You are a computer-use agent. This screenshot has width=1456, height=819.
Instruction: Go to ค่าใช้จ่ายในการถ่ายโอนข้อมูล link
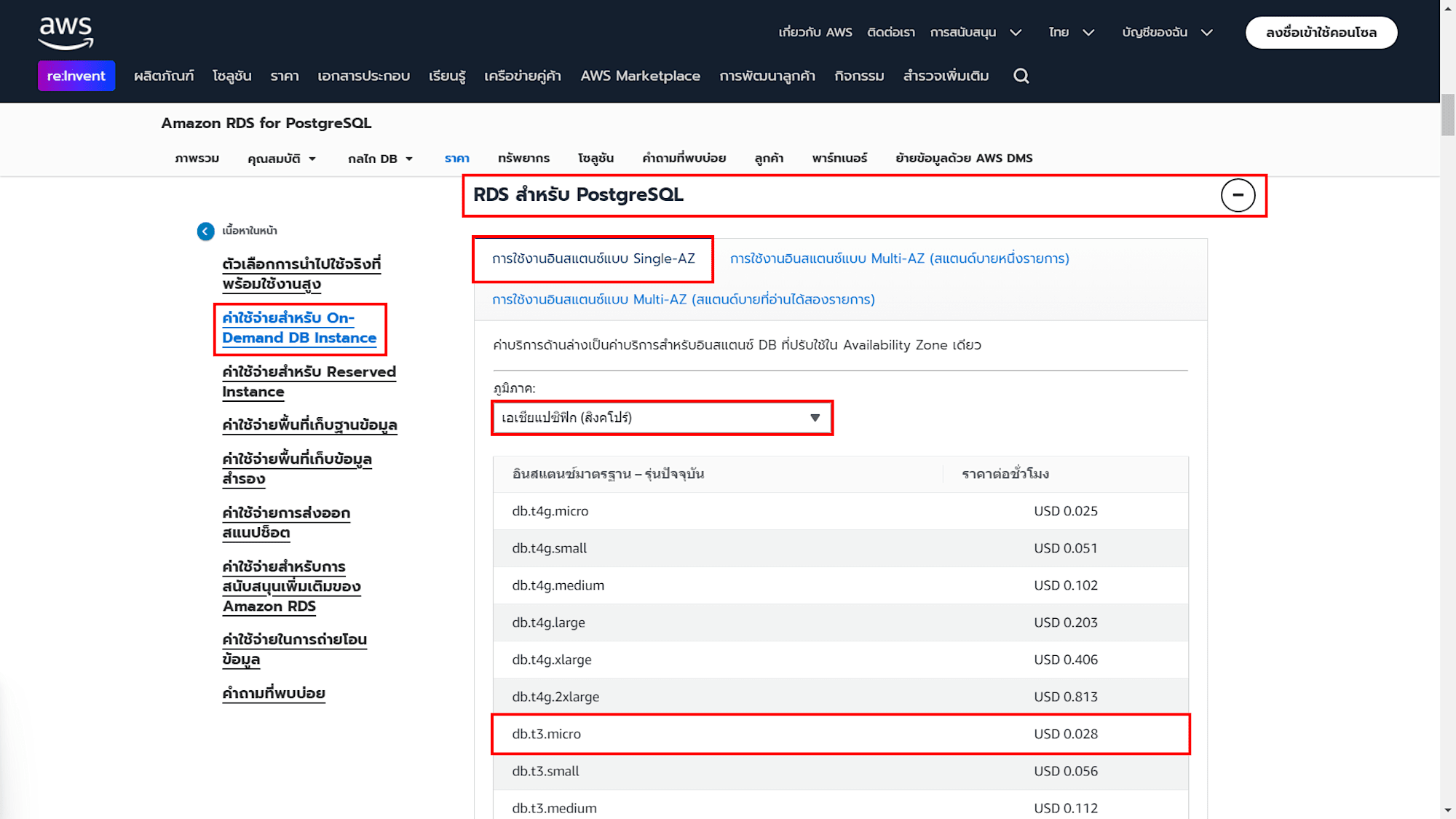coord(294,649)
